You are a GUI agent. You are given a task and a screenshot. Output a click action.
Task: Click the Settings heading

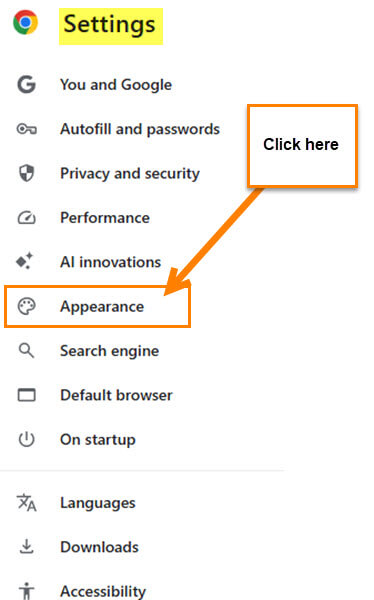(x=111, y=26)
